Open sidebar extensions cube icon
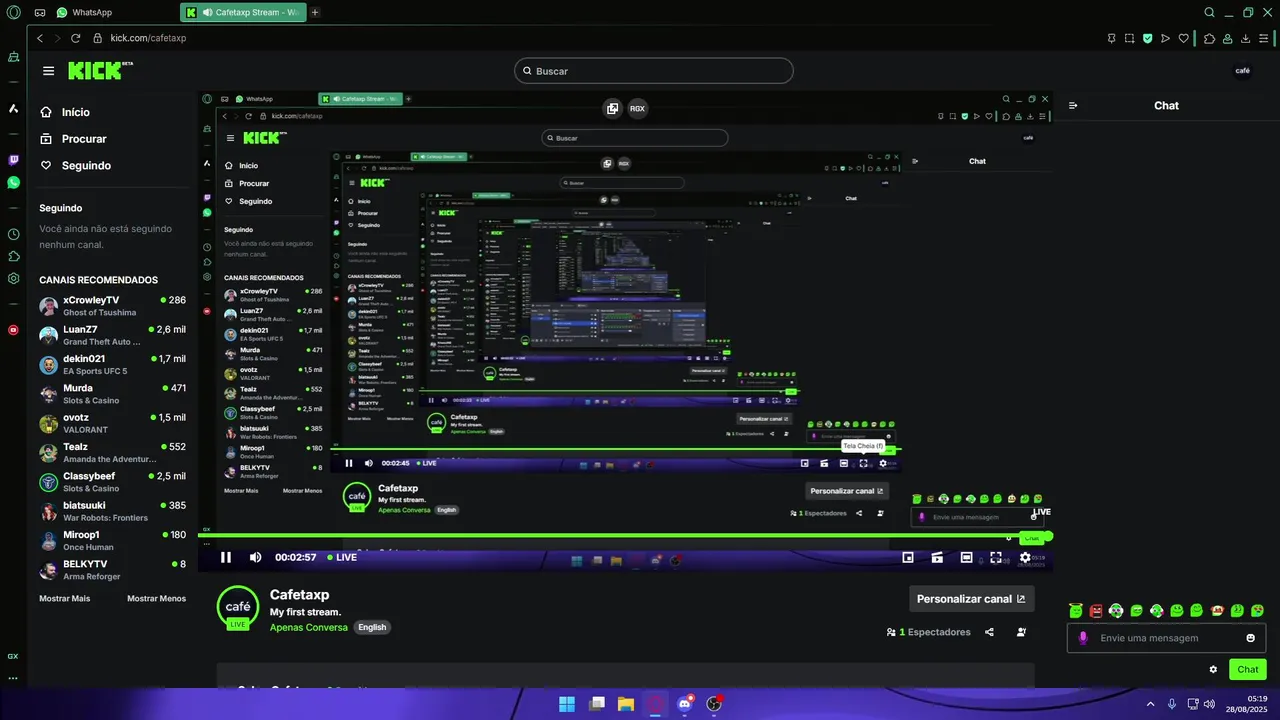The height and width of the screenshot is (720, 1280). 13,257
